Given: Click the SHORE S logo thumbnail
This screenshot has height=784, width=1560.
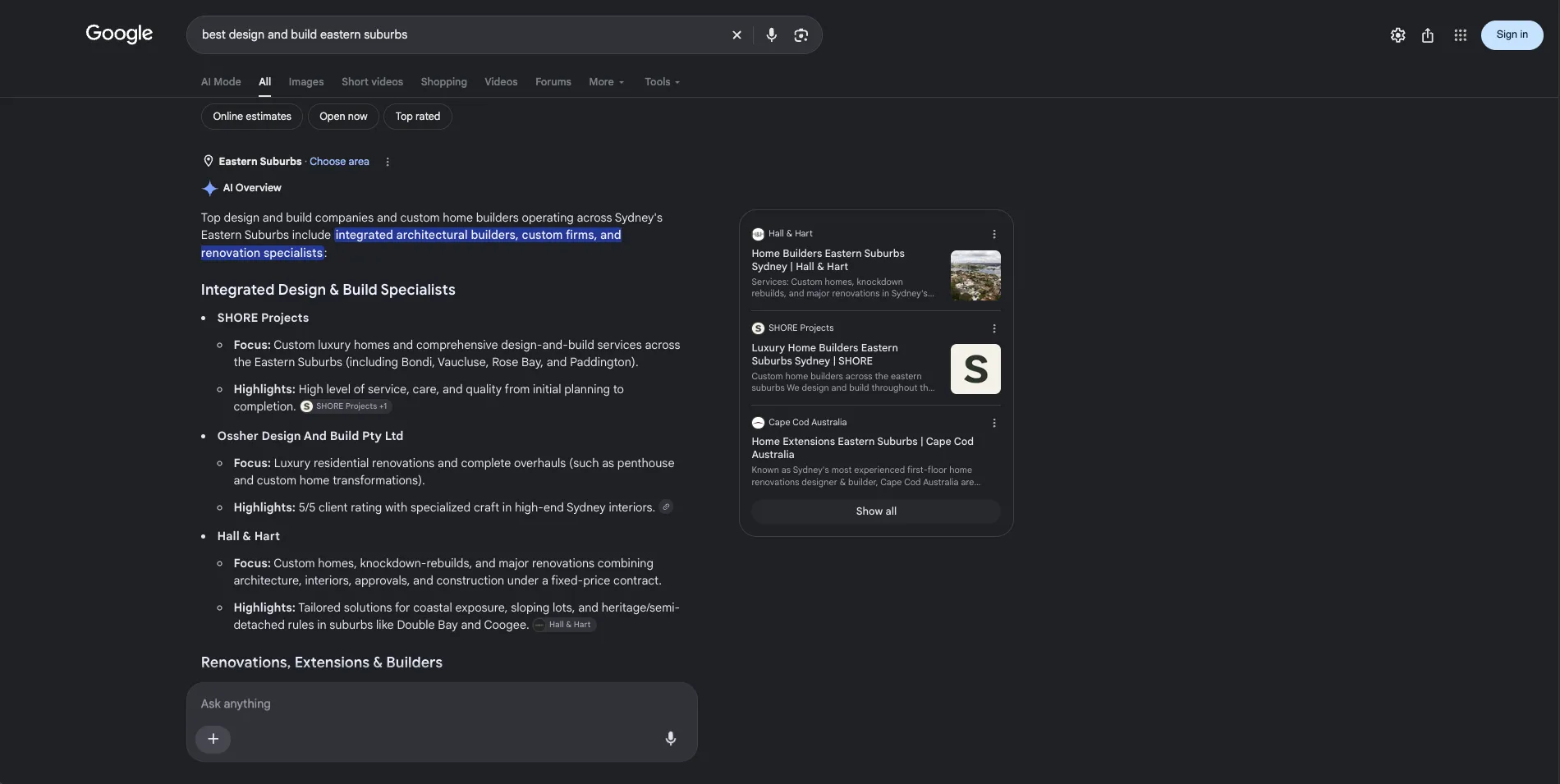Looking at the screenshot, I should point(975,369).
